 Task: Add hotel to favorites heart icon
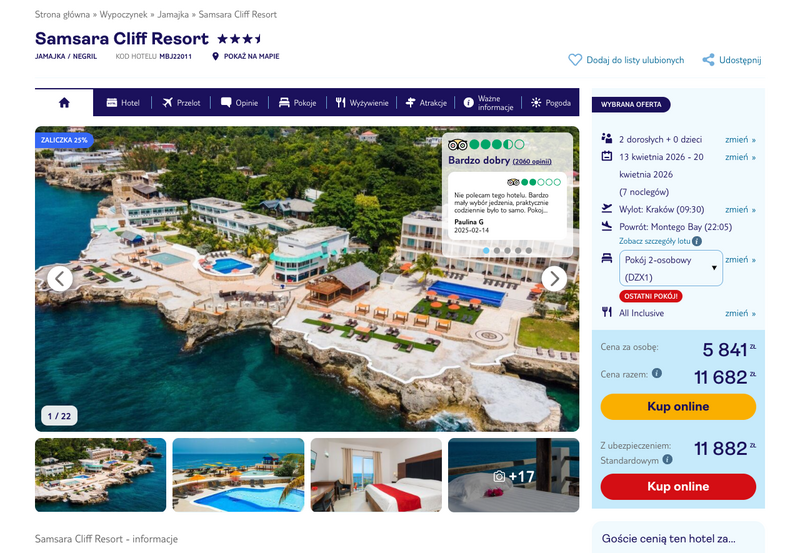[575, 60]
